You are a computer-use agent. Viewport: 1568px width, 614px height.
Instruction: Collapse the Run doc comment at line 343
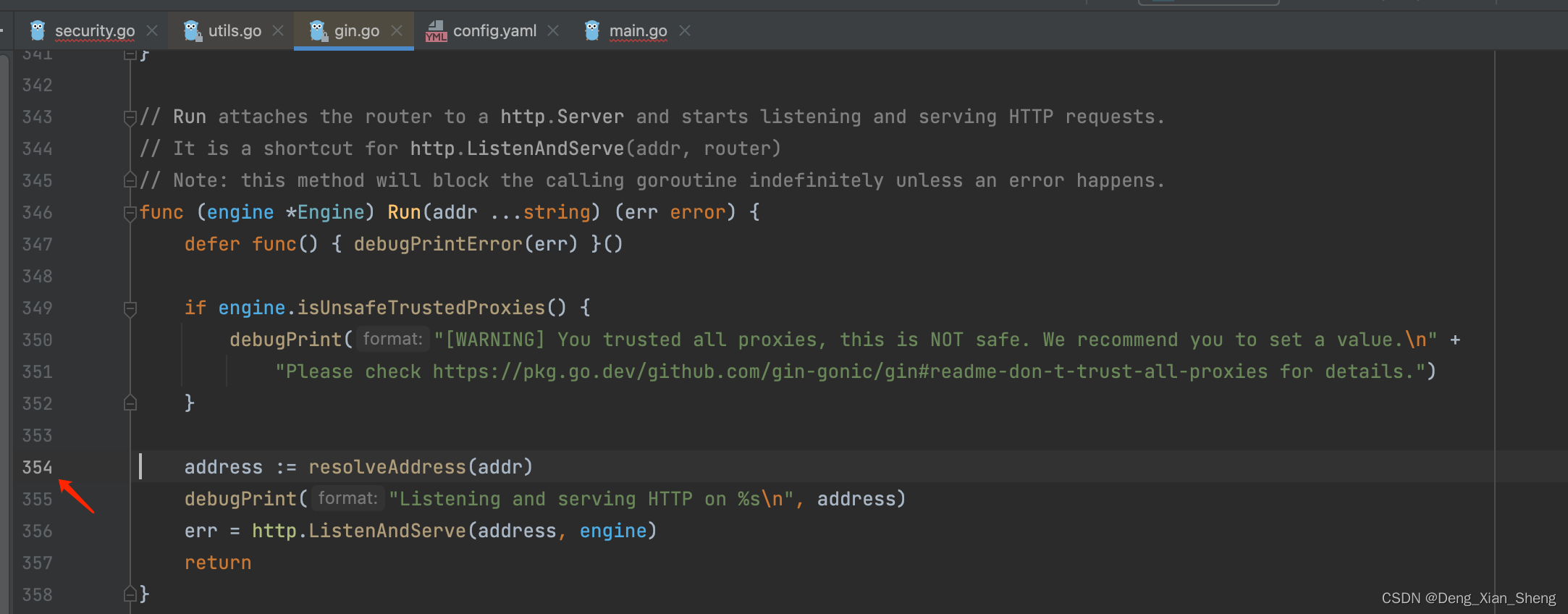point(130,117)
